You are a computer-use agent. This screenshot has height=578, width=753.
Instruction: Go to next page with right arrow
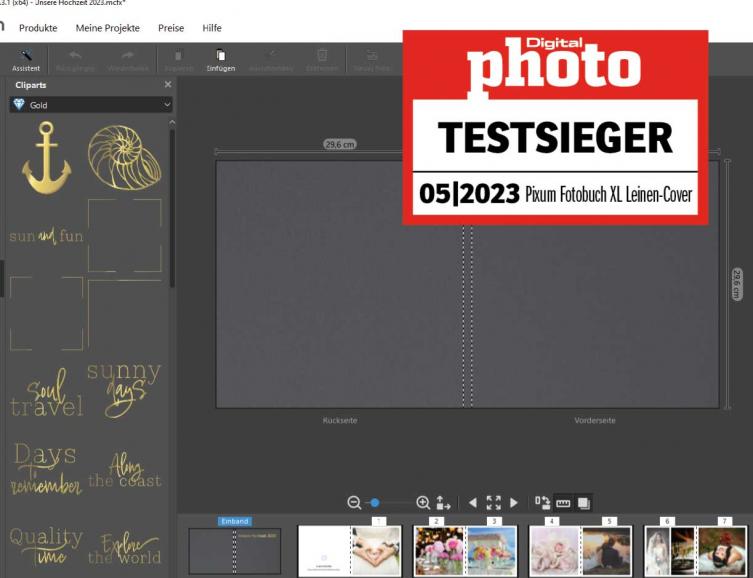514,503
